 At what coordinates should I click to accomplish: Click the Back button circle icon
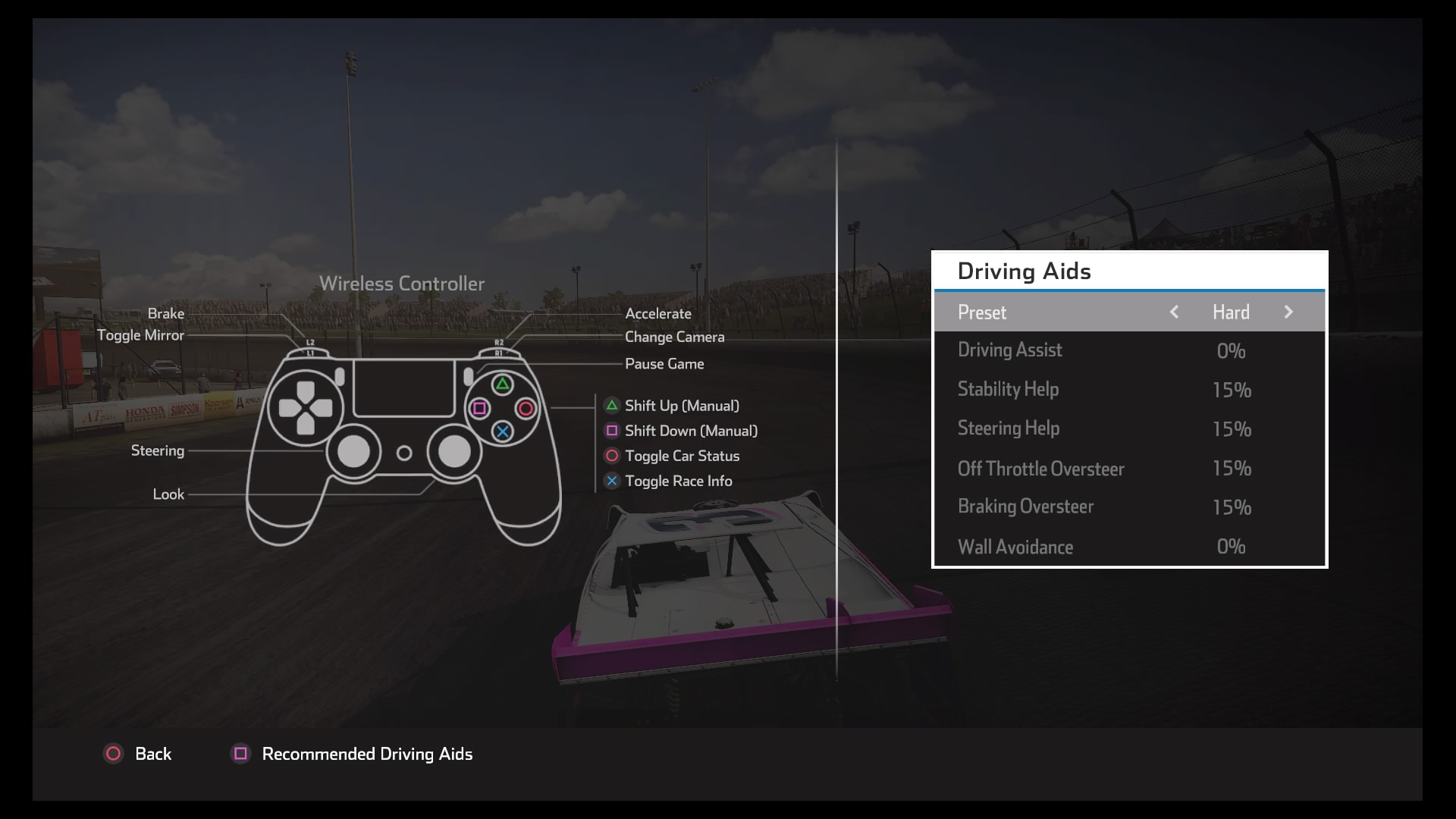pyautogui.click(x=113, y=754)
